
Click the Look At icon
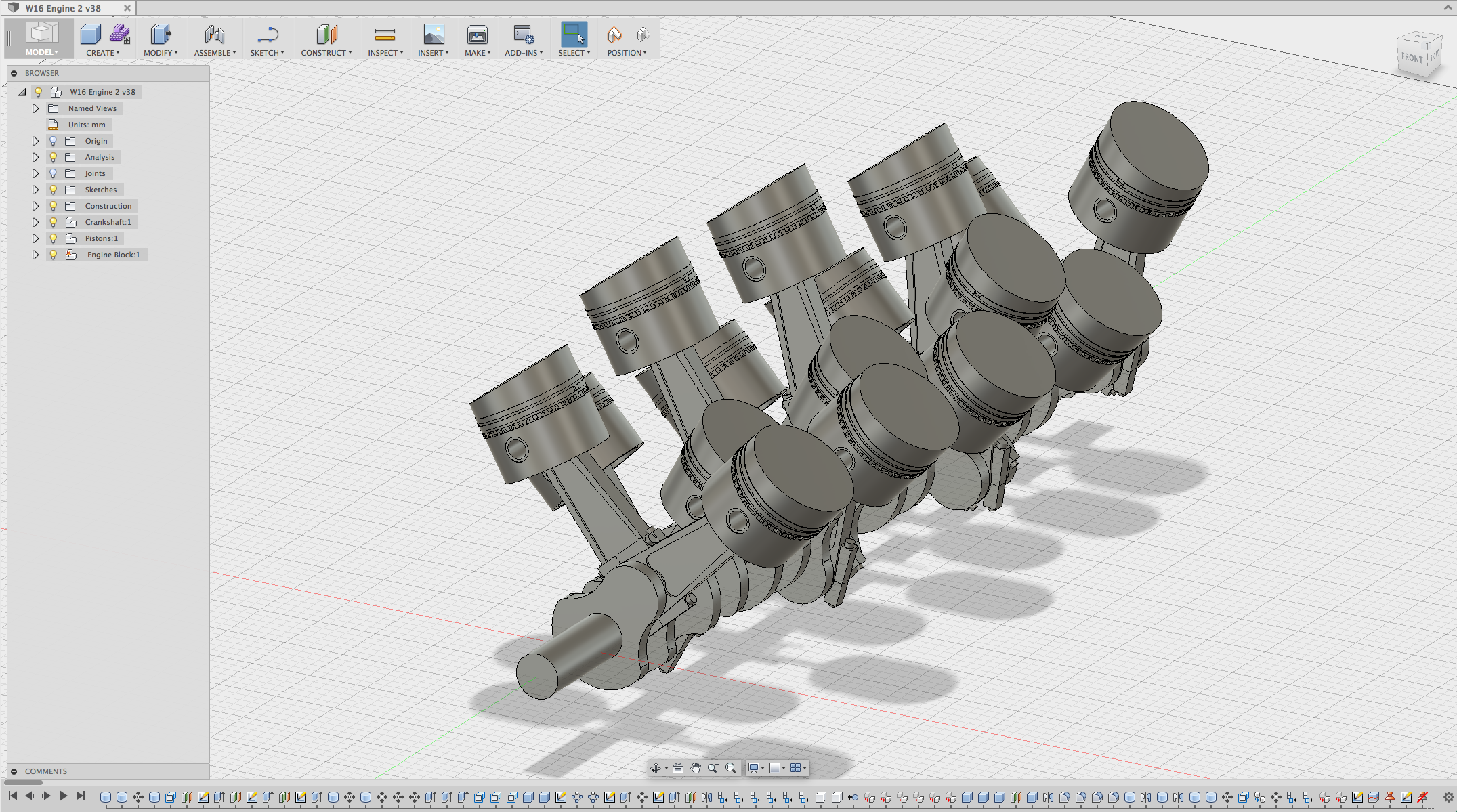coord(678,768)
